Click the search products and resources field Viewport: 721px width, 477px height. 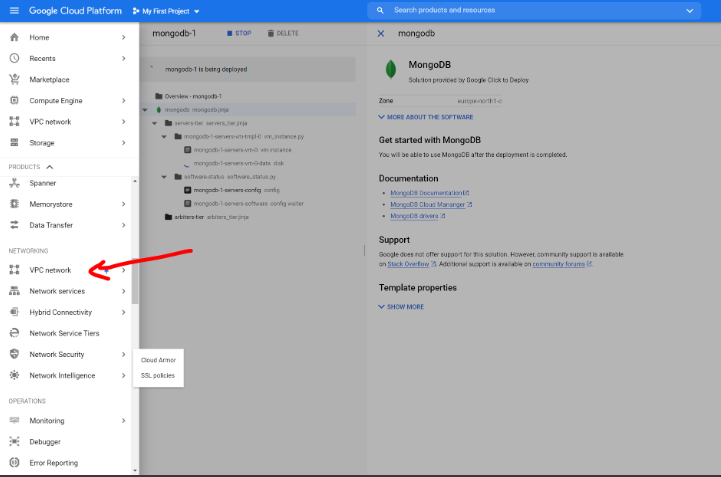(534, 10)
